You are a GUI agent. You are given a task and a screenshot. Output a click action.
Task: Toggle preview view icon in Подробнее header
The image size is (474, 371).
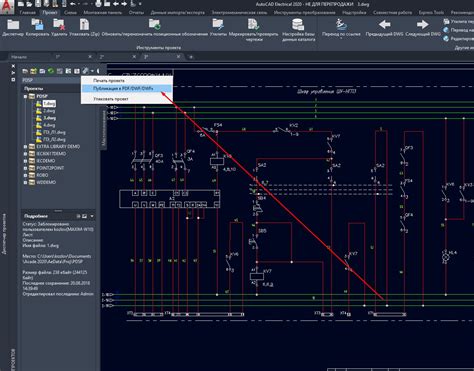84,216
